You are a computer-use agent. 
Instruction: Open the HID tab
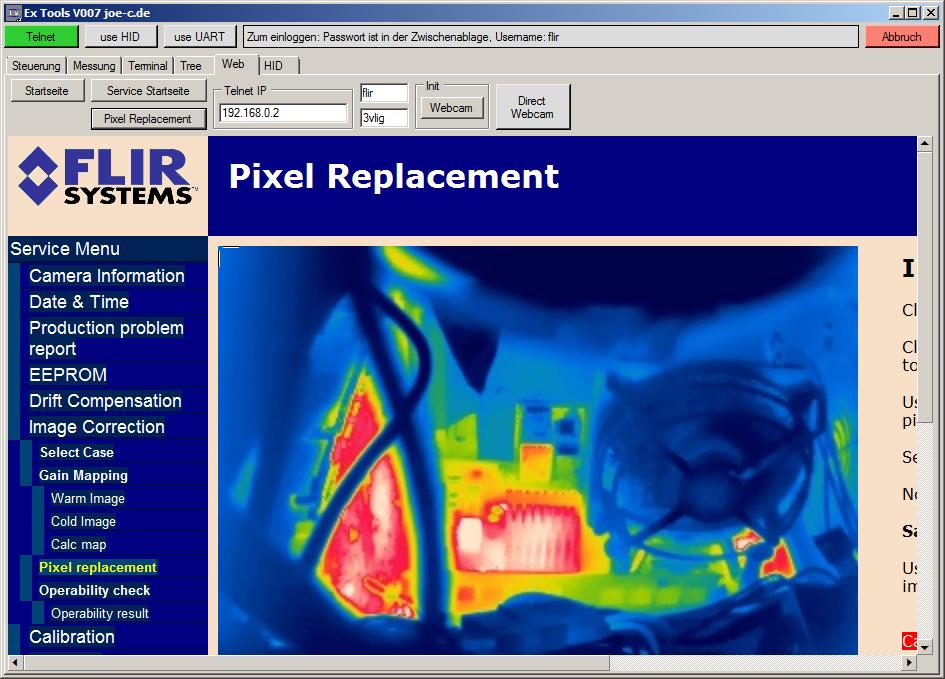tap(273, 66)
